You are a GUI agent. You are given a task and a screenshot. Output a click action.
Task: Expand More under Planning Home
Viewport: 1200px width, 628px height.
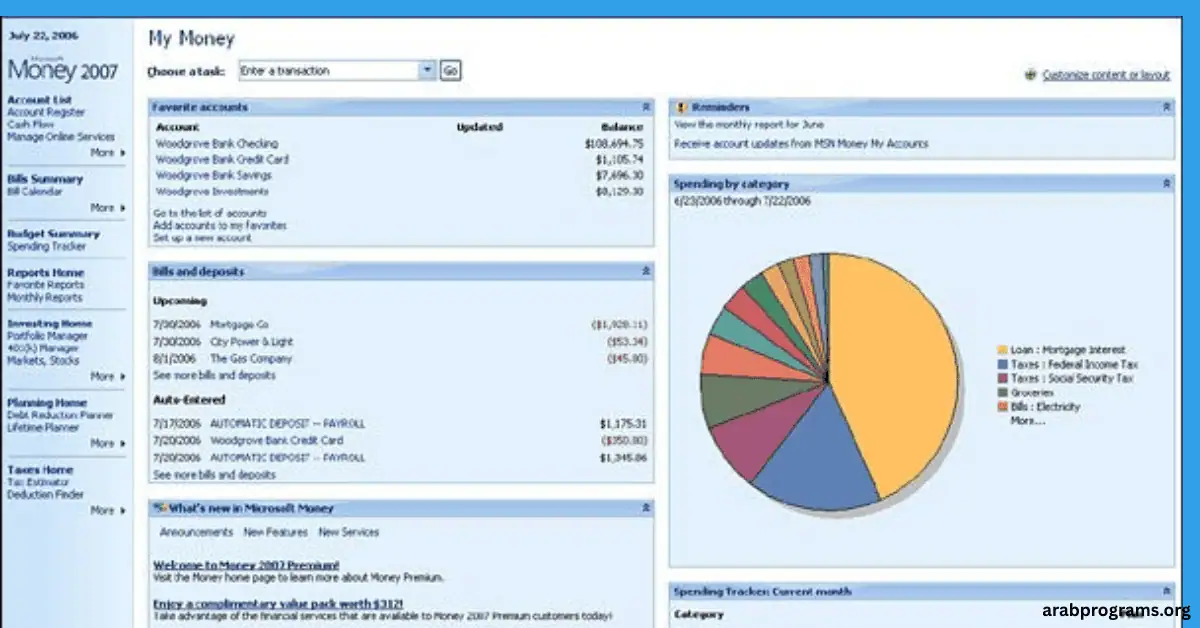coord(108,443)
